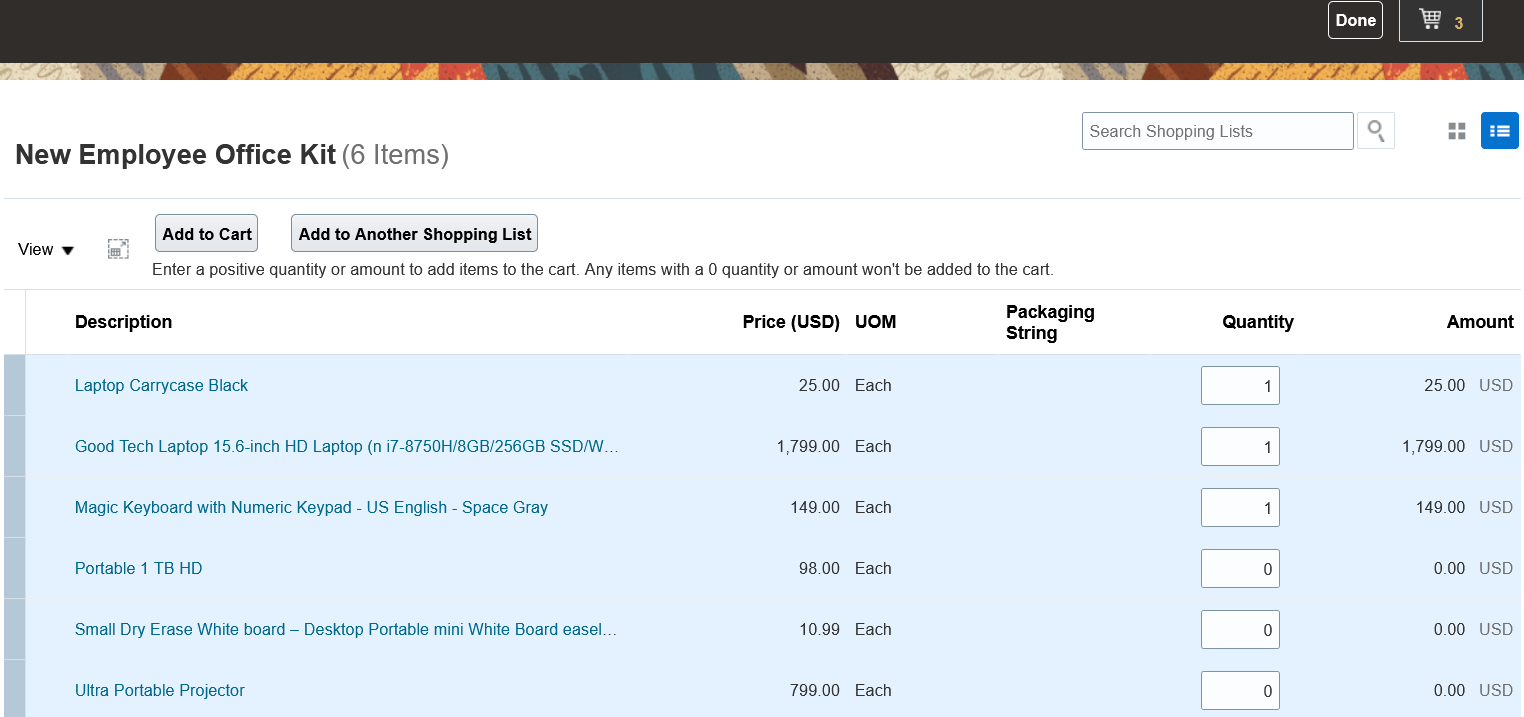Focus the Search Shopping Lists field

pyautogui.click(x=1217, y=131)
